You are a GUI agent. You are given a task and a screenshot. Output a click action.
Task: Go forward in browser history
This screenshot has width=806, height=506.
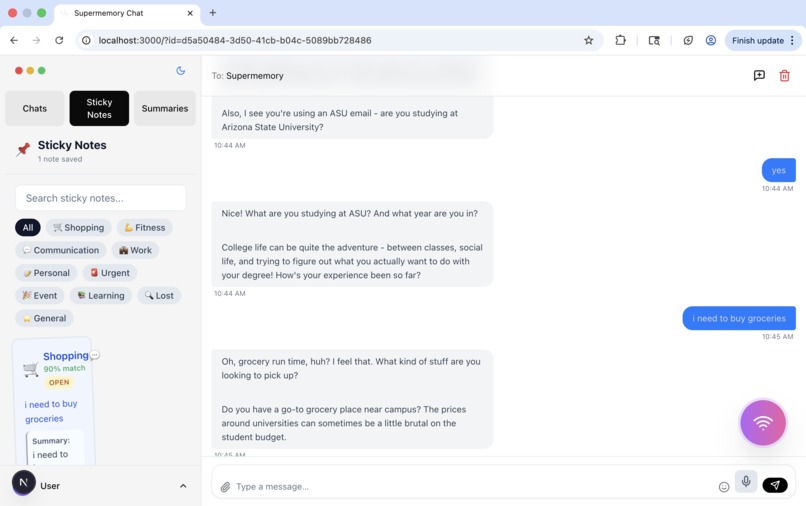pos(36,40)
